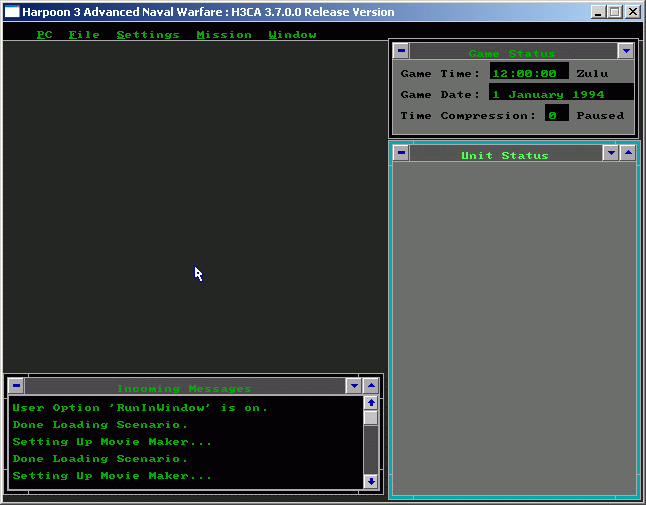This screenshot has height=505, width=646.
Task: Click the 'Paused' status text
Action: (x=600, y=115)
